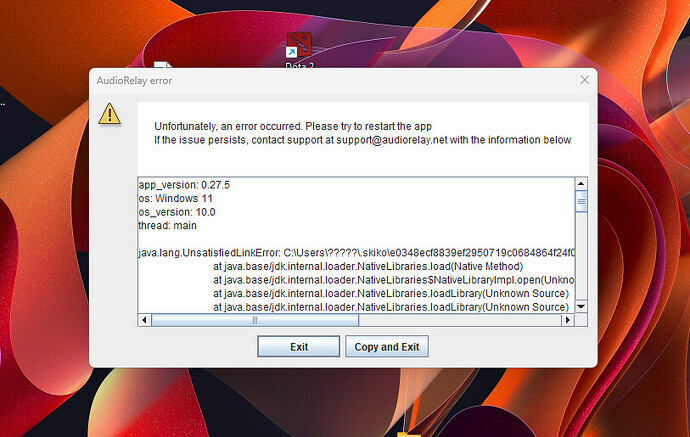Click the vertical scrollbar thumb
Screen dimensions: 690x437
pyautogui.click(x=581, y=202)
